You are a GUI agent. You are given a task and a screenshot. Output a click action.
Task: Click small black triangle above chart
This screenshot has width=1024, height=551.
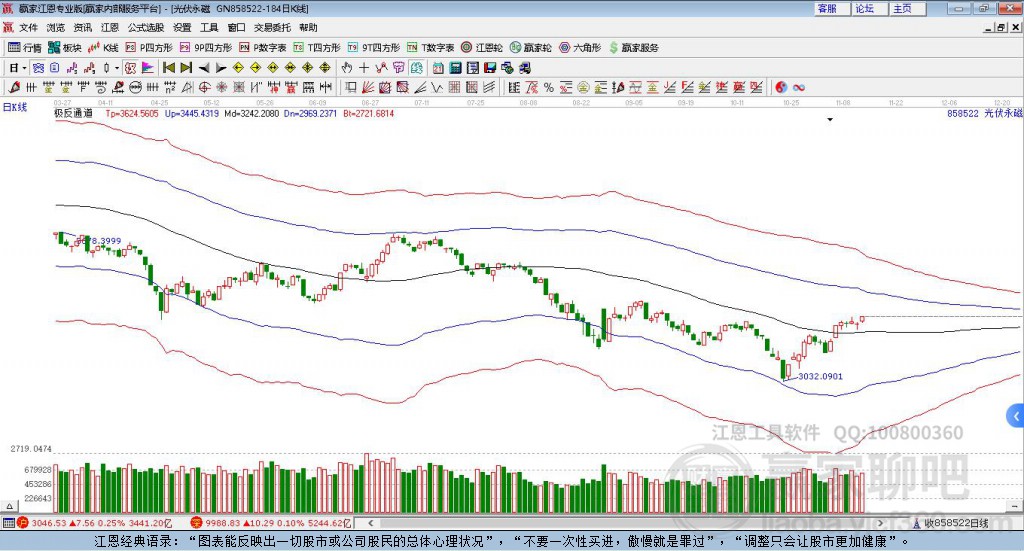point(830,119)
